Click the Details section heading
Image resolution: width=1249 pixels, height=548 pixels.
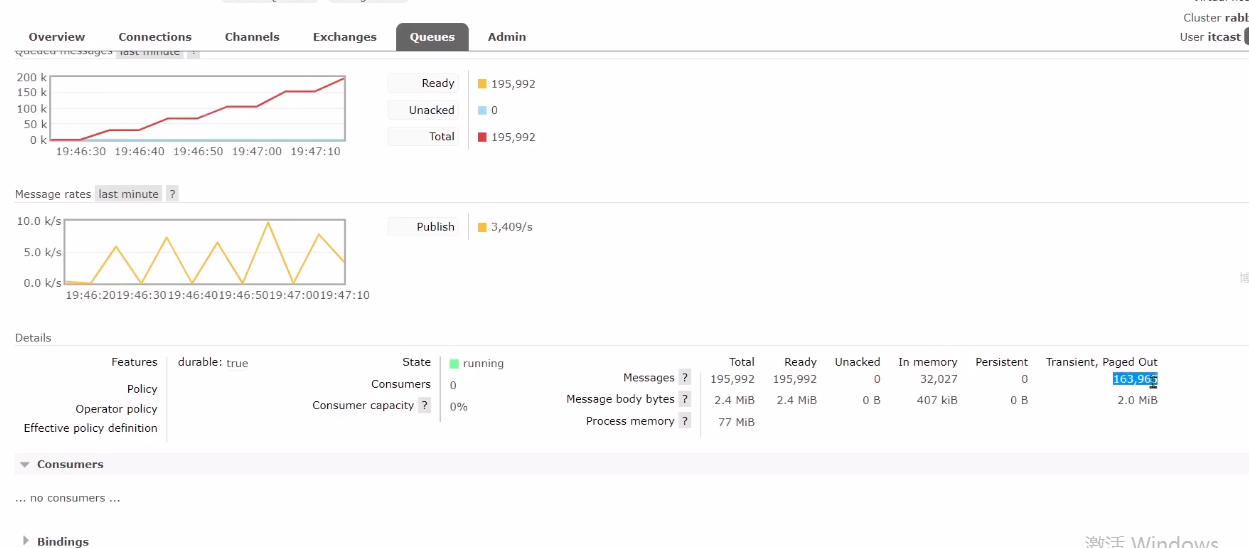tap(33, 338)
